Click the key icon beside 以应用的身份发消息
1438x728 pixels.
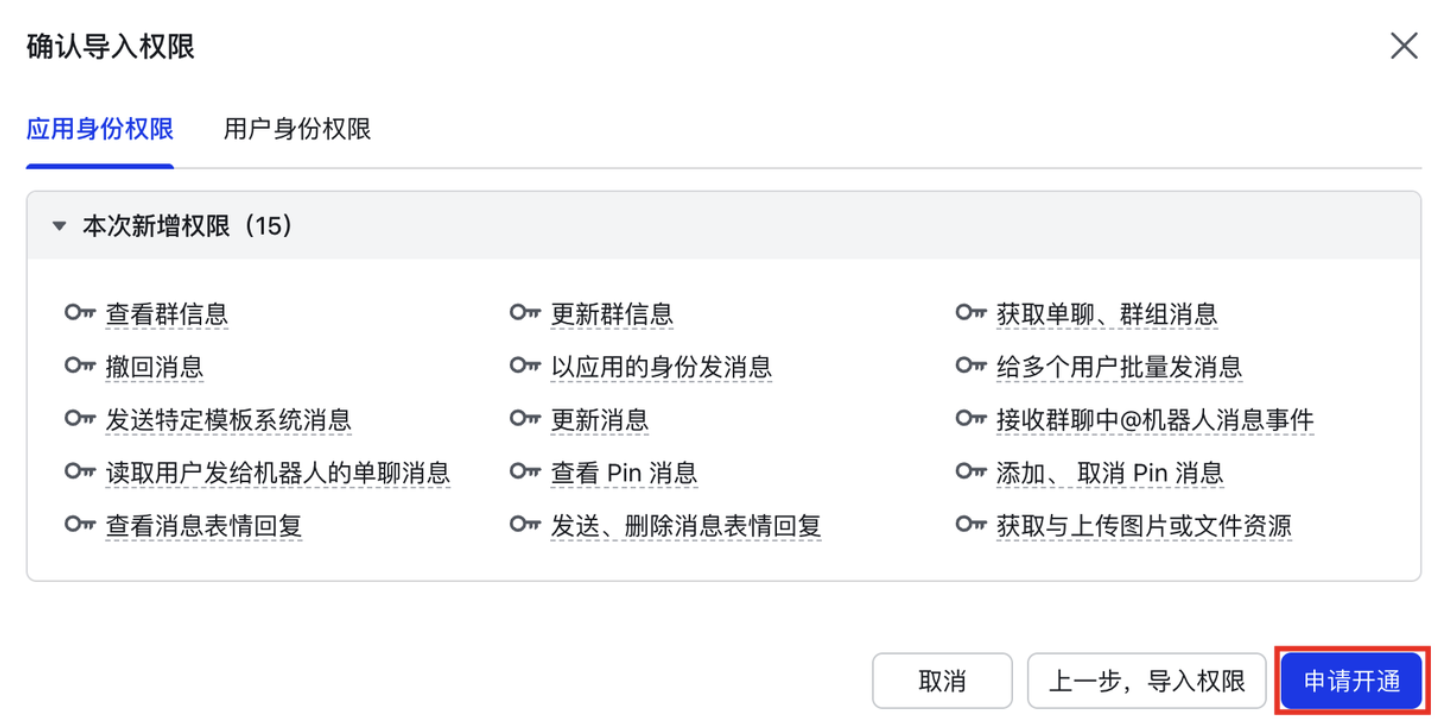[525, 366]
